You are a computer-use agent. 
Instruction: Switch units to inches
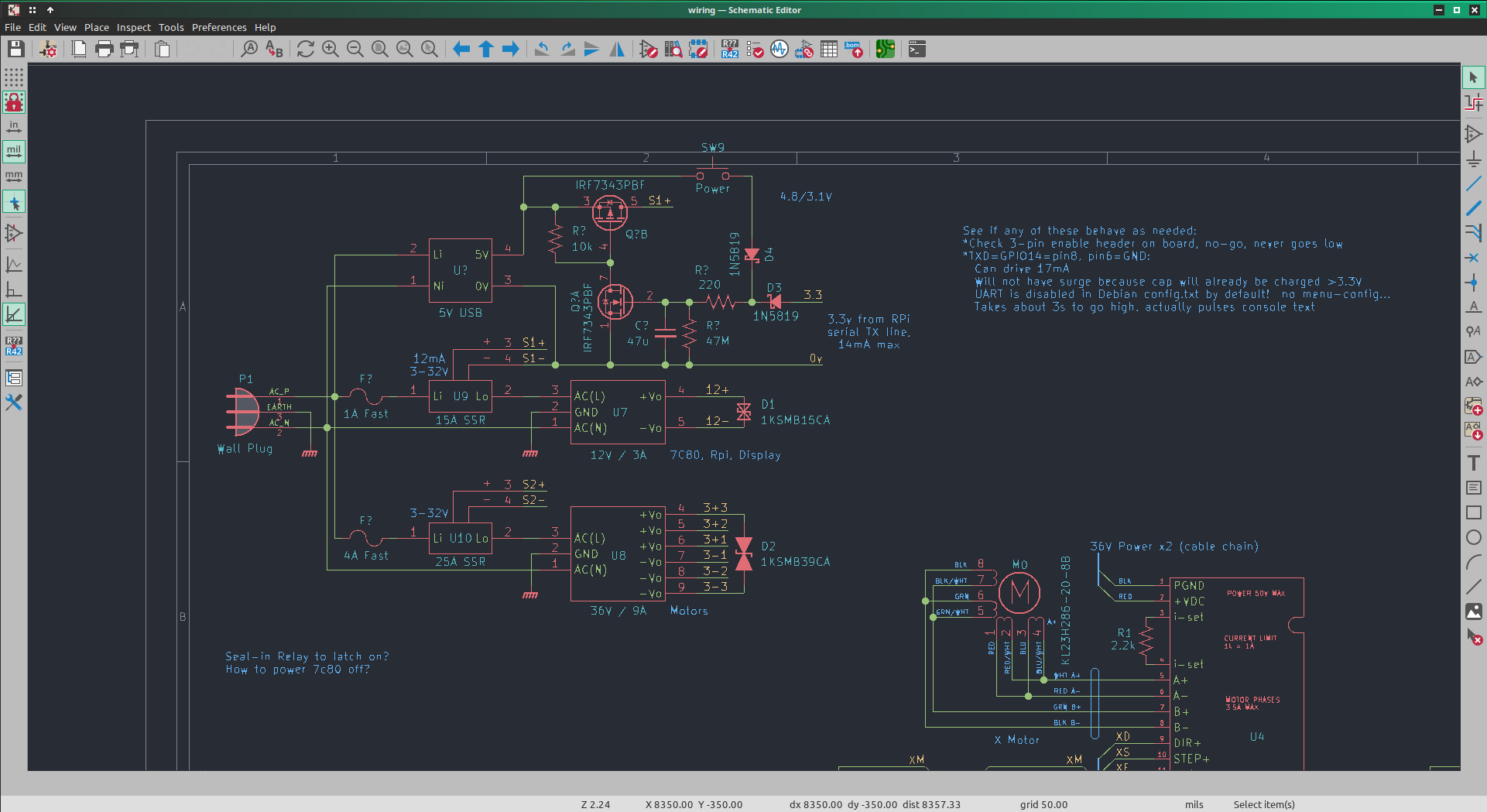[x=14, y=126]
